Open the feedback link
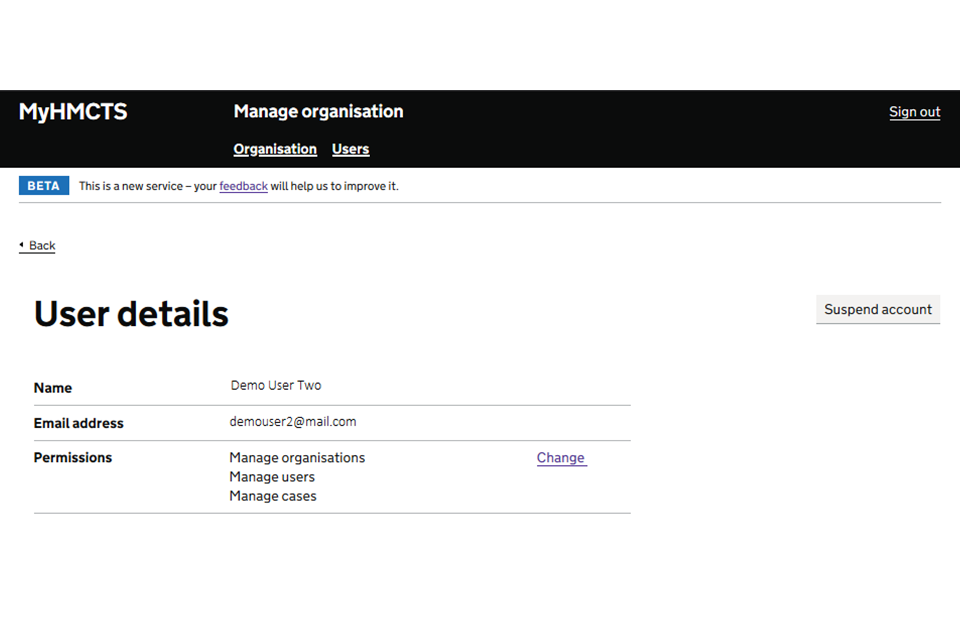 (x=243, y=186)
